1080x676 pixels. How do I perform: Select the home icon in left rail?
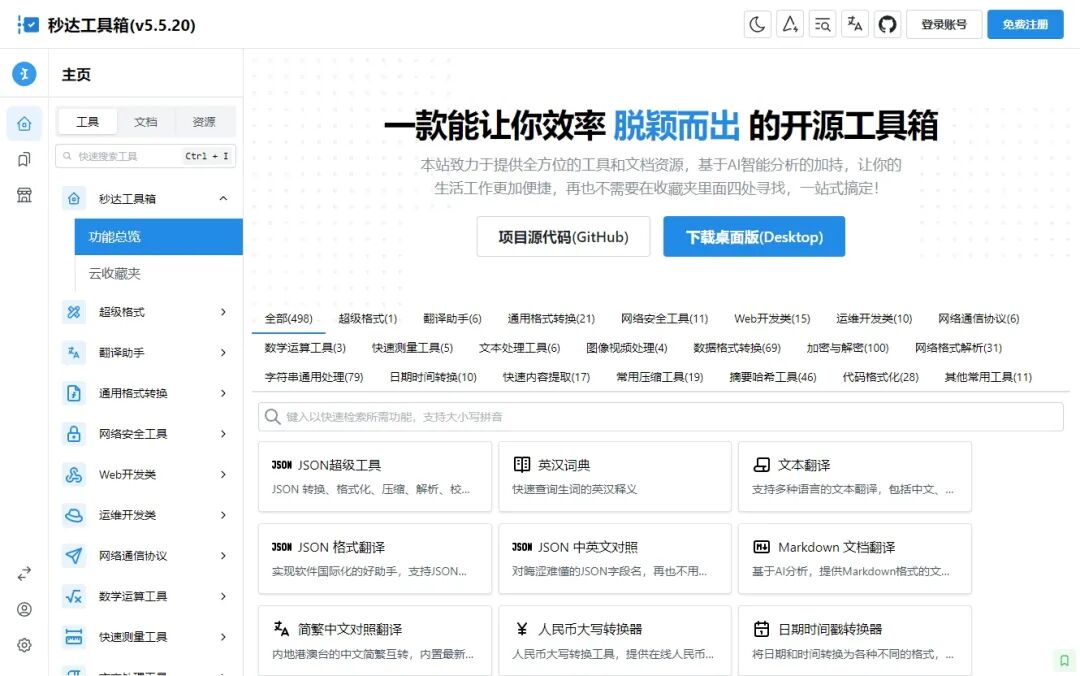pyautogui.click(x=24, y=123)
